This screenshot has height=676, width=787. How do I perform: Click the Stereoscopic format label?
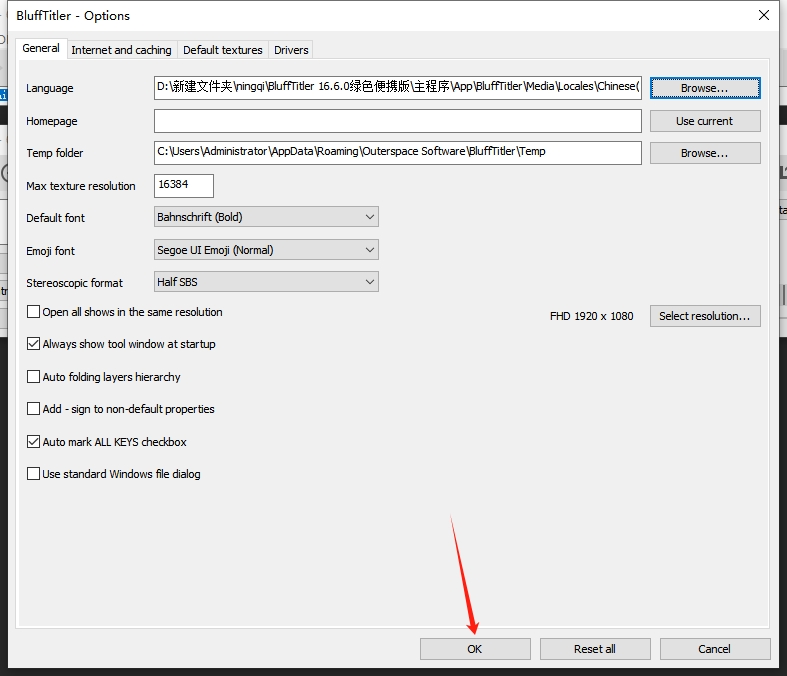(x=74, y=283)
